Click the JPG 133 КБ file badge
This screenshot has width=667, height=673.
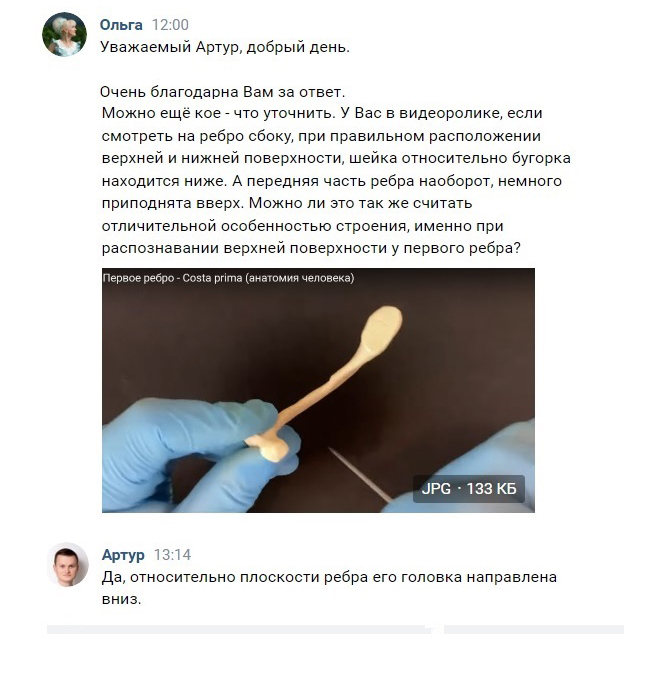click(469, 488)
